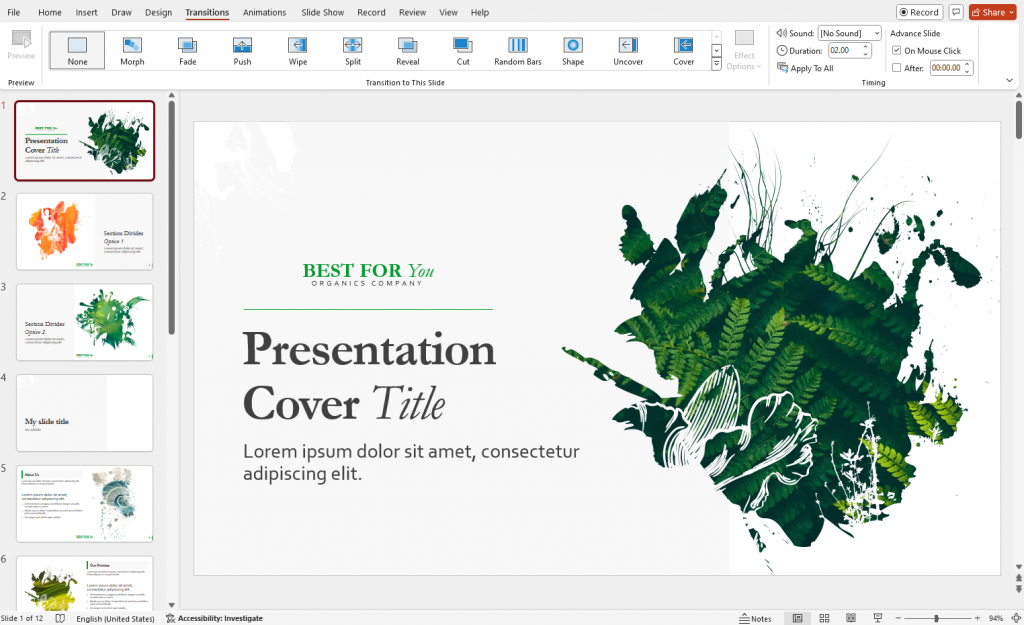Click the Presentation Cover Title text
1024x625 pixels.
coord(369,376)
